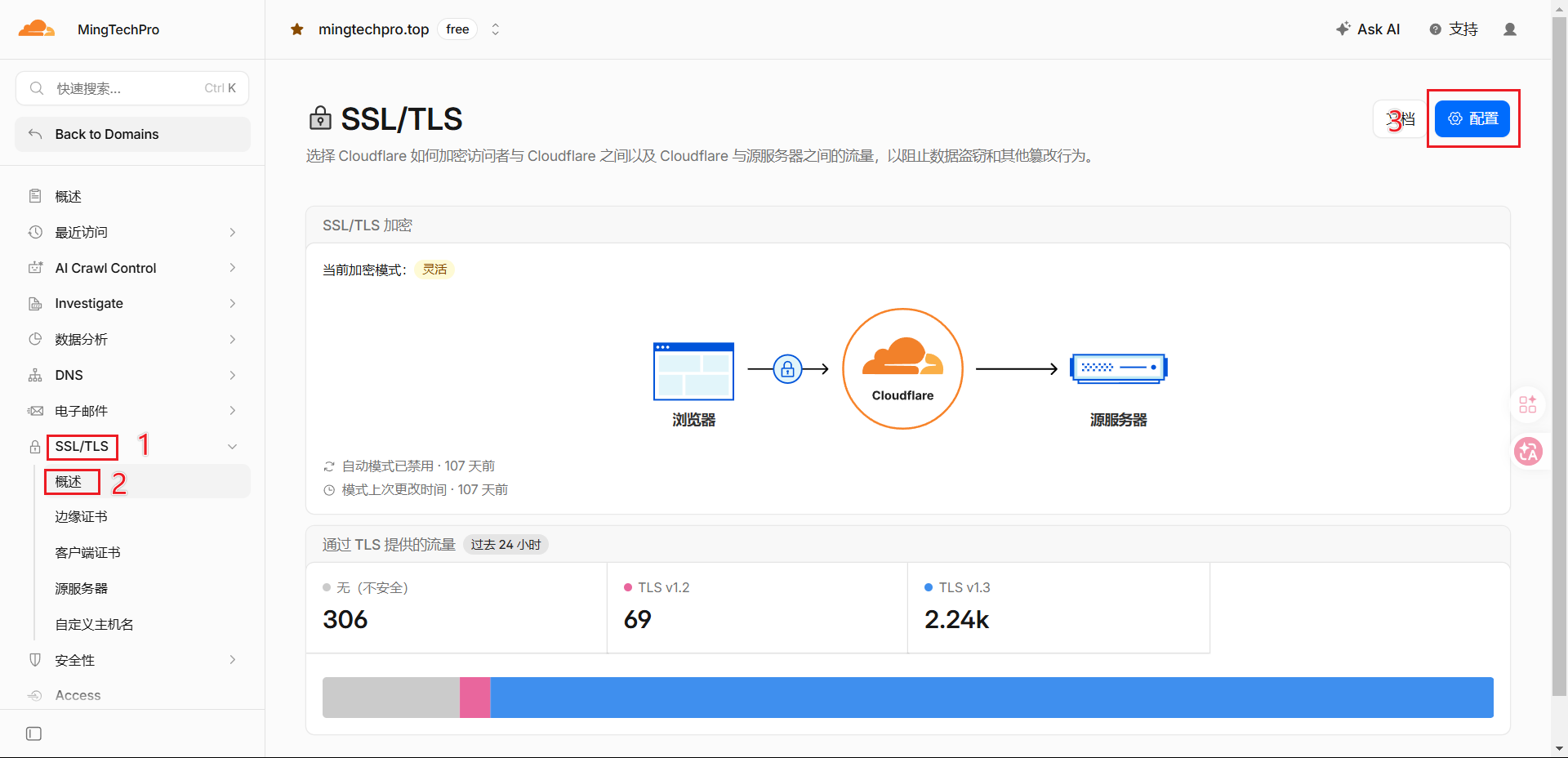
Task: Open the documentation button beside 配置
Action: pyautogui.click(x=1401, y=119)
